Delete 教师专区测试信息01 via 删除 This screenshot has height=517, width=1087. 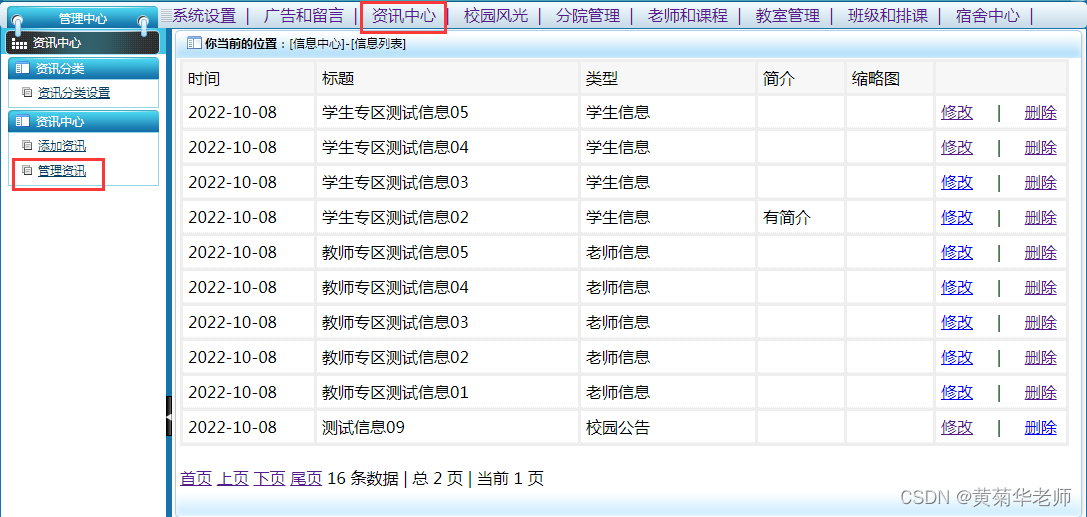coord(1041,393)
